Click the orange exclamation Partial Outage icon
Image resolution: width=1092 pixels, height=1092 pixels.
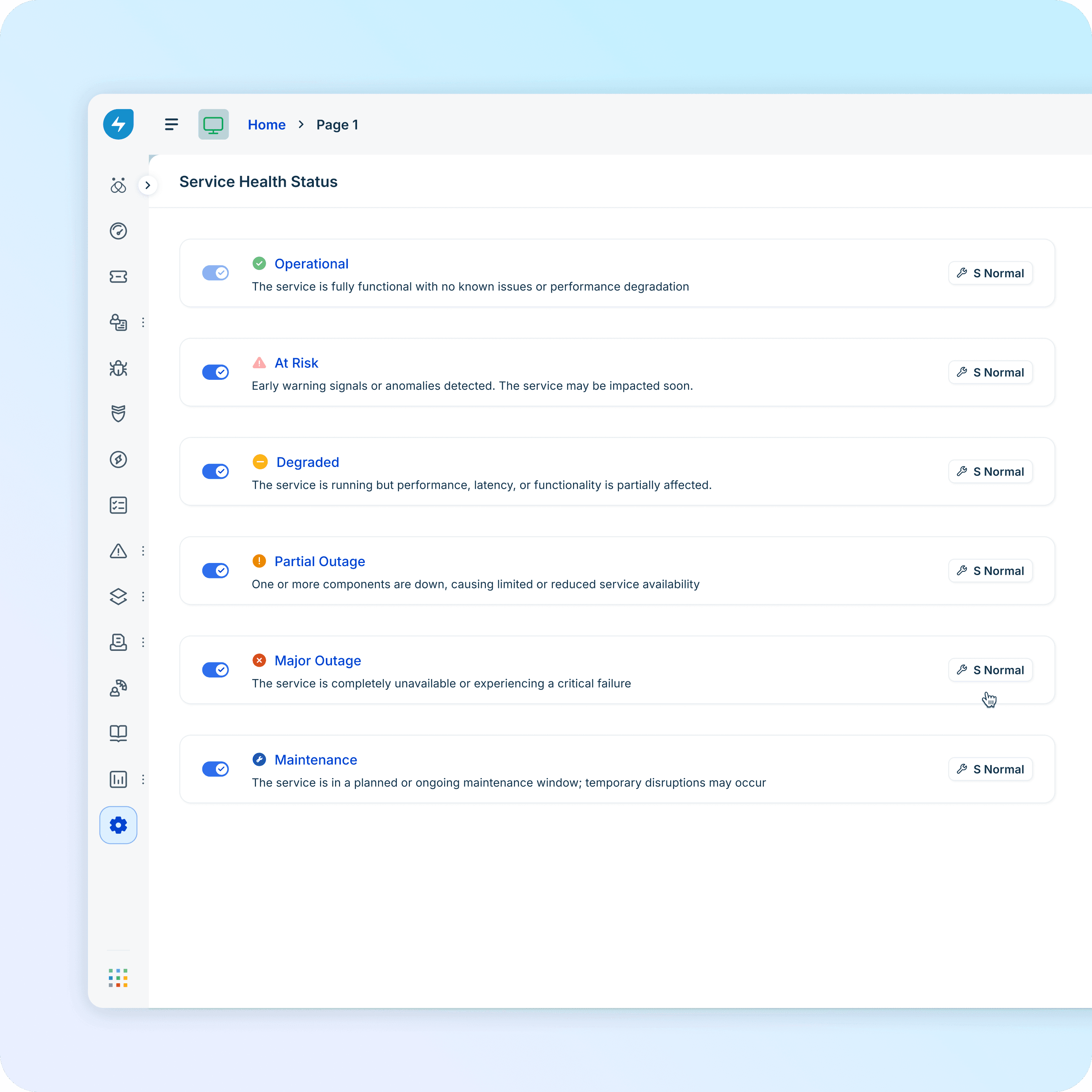260,561
